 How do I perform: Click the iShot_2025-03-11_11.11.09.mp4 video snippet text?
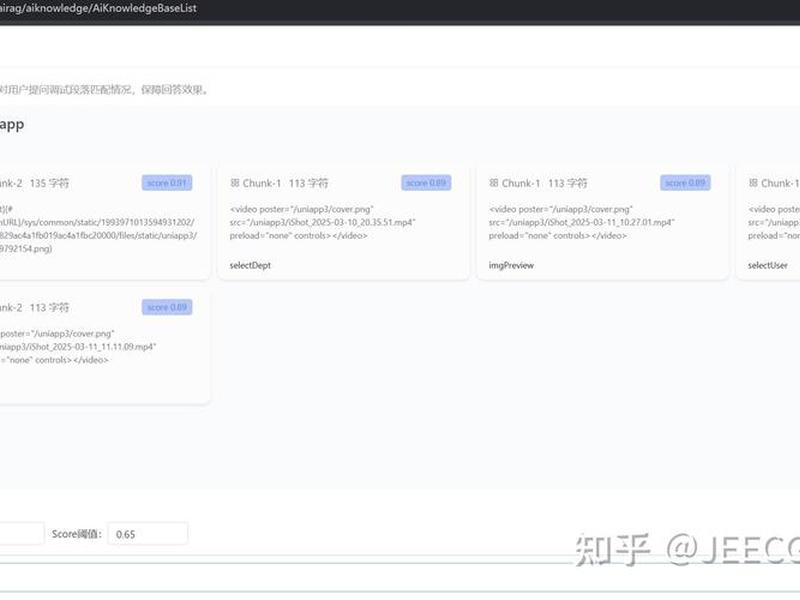click(78, 347)
